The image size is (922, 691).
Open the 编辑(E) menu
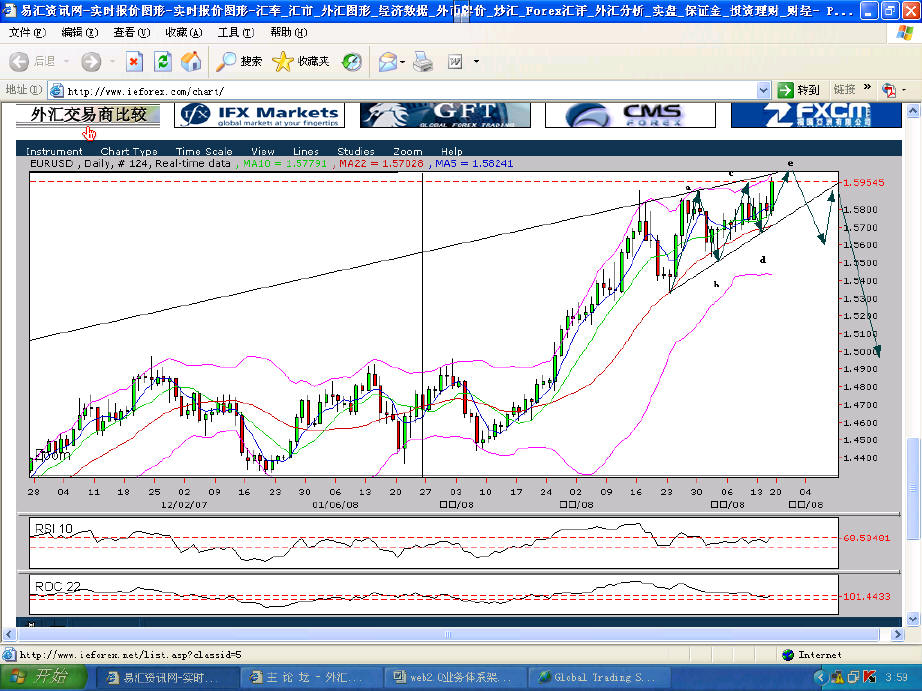coord(79,32)
